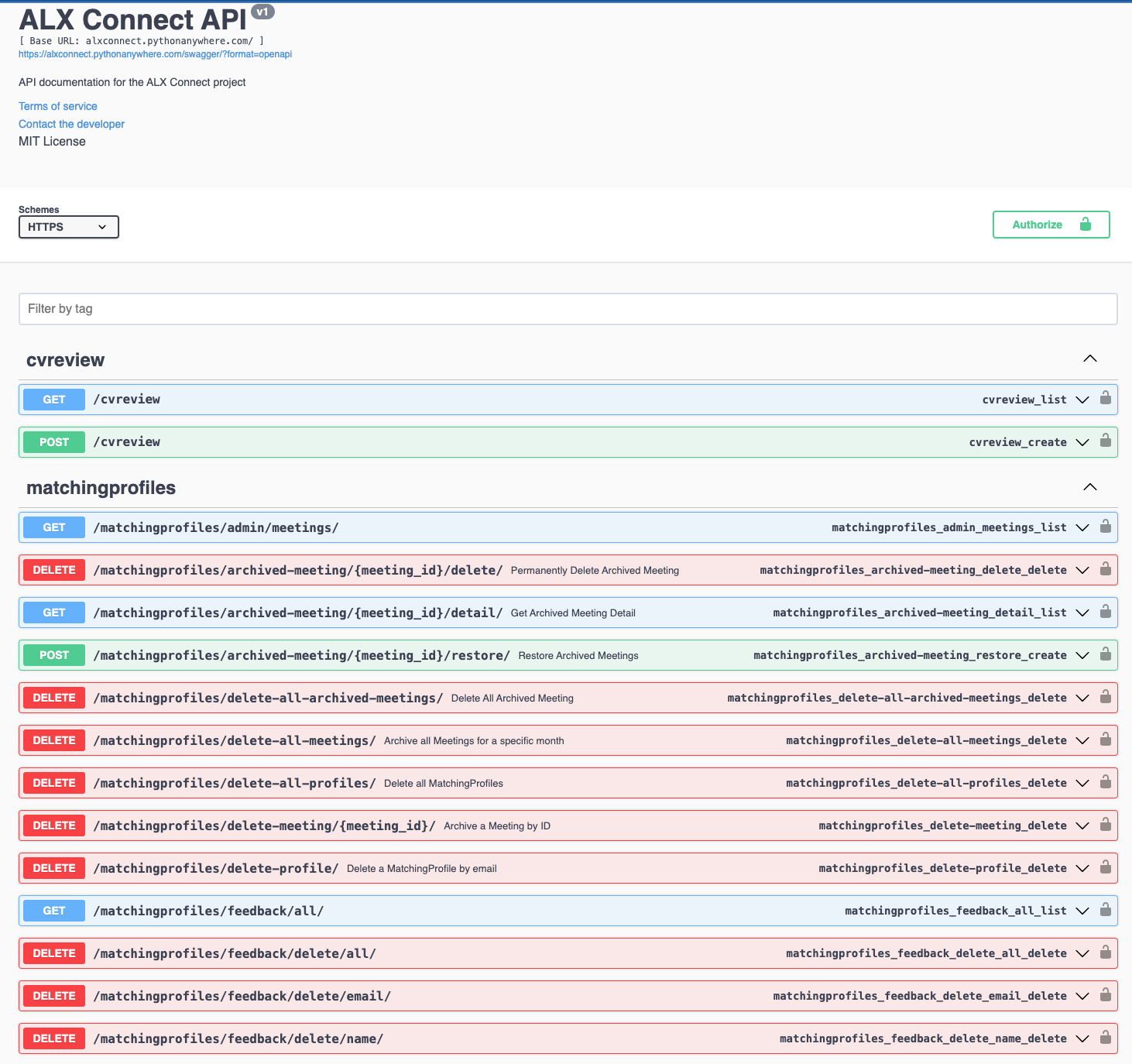Viewport: 1132px width, 1064px height.
Task: Open the Terms of service link
Action: [58, 106]
